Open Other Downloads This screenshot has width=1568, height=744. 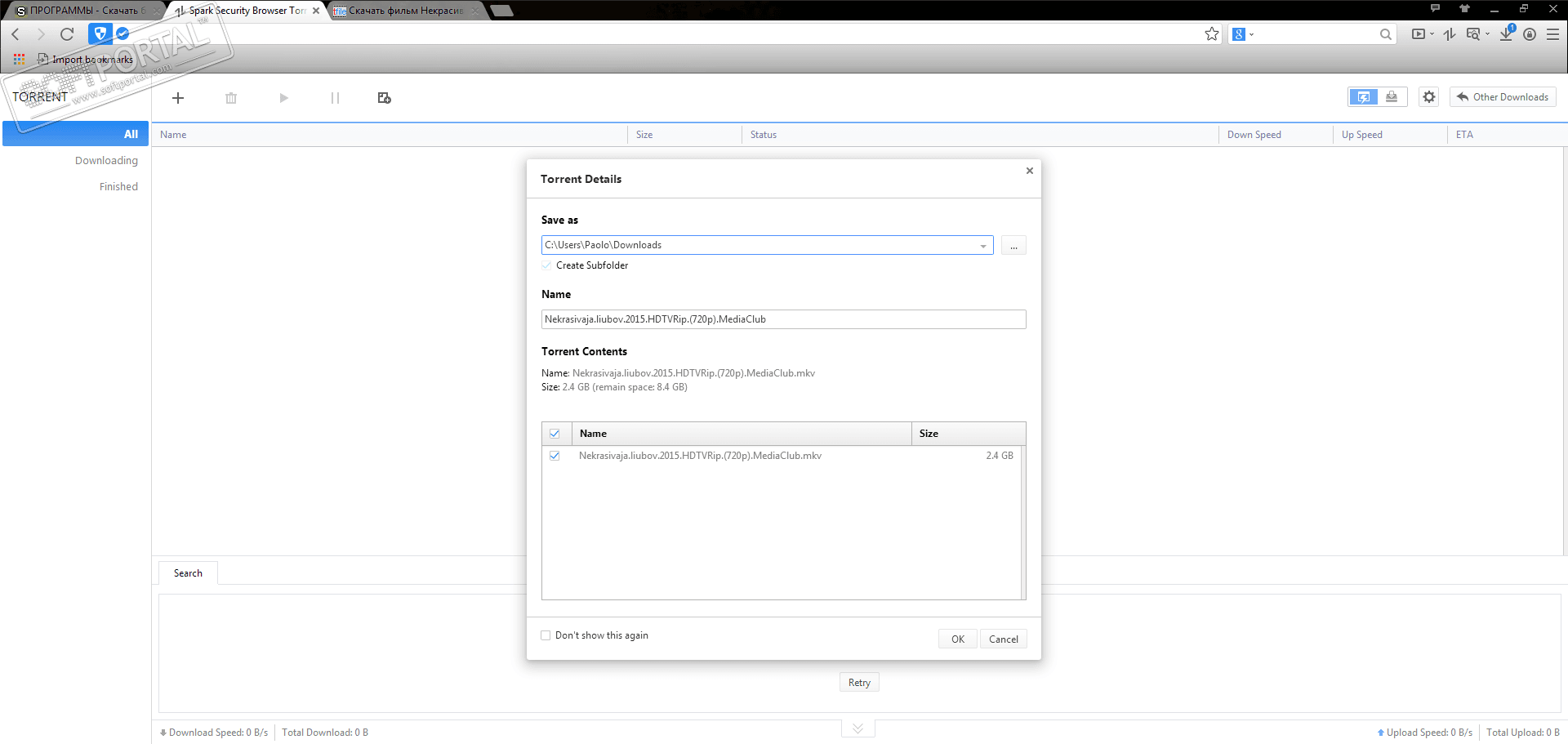pyautogui.click(x=1503, y=97)
